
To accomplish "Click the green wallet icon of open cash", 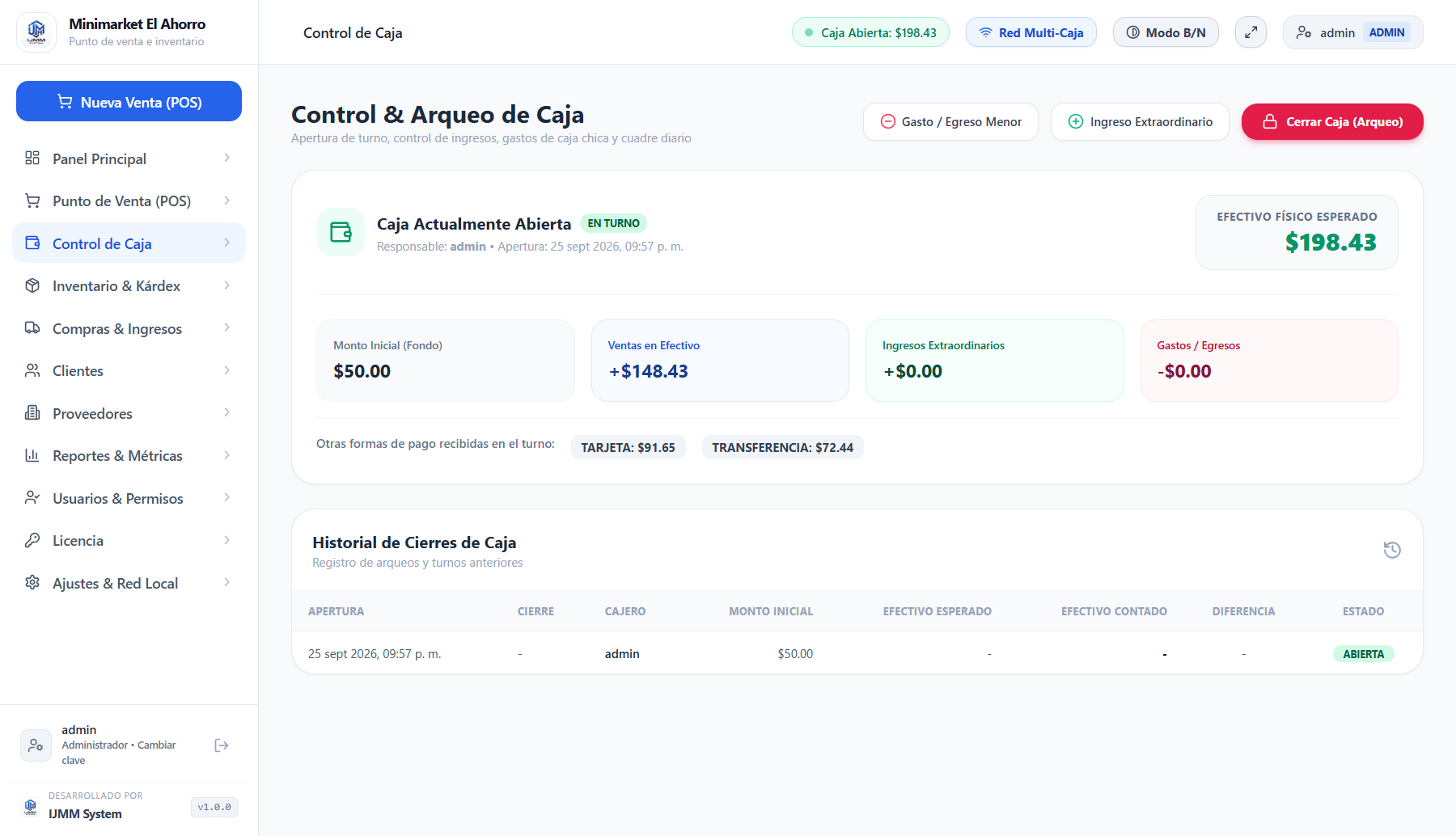I will coord(341,232).
